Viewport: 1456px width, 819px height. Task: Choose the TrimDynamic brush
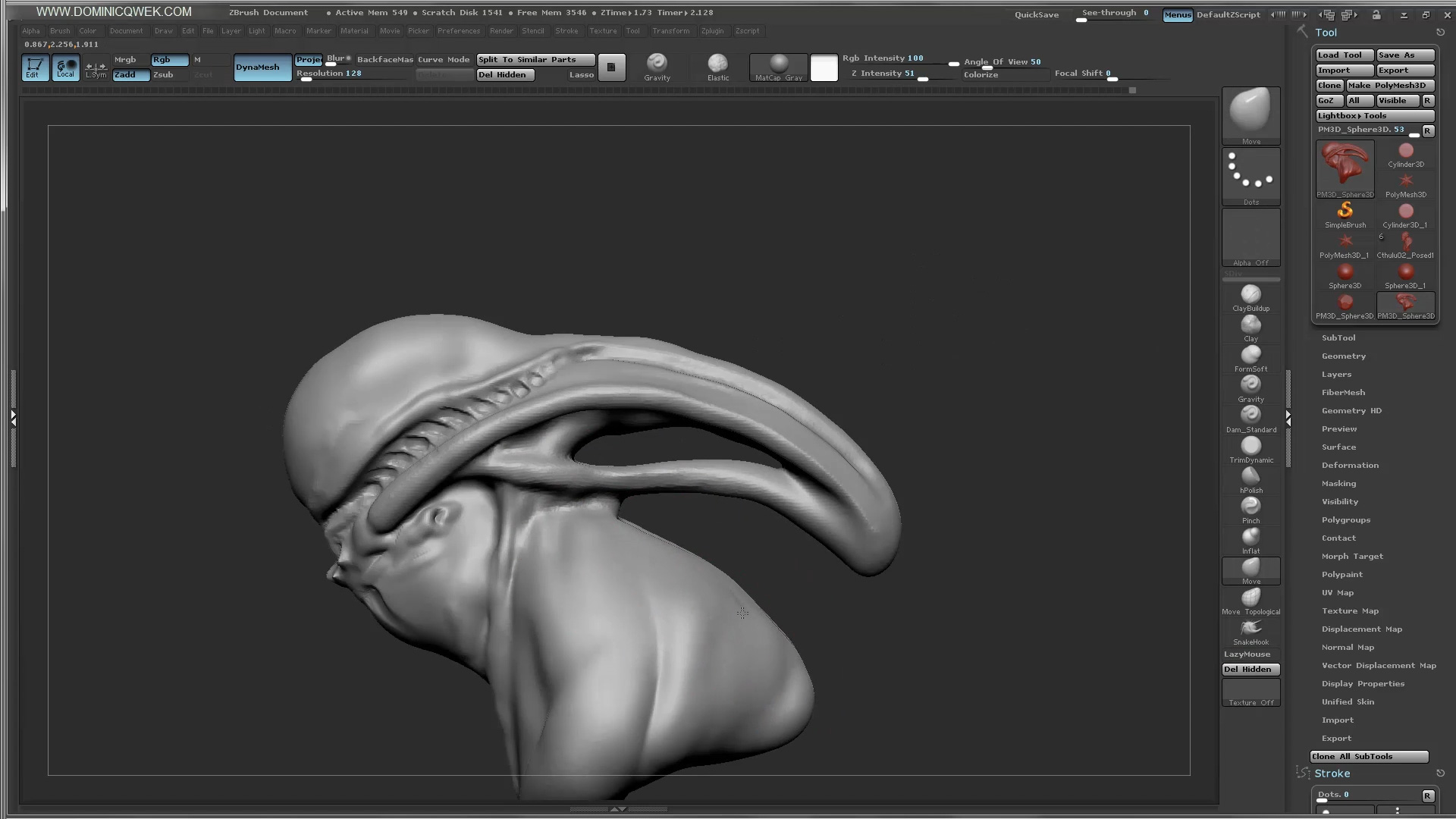pos(1250,447)
